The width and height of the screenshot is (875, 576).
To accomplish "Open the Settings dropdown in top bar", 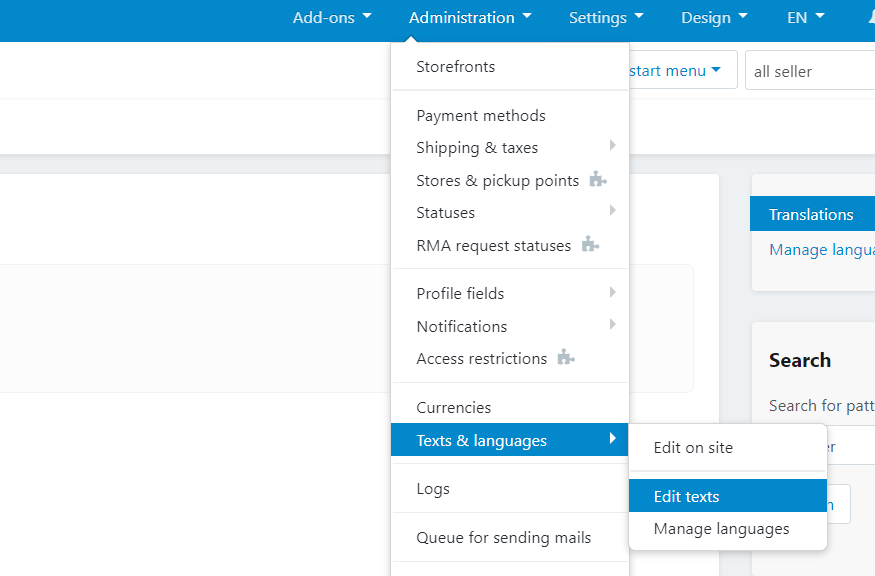I will pyautogui.click(x=606, y=17).
